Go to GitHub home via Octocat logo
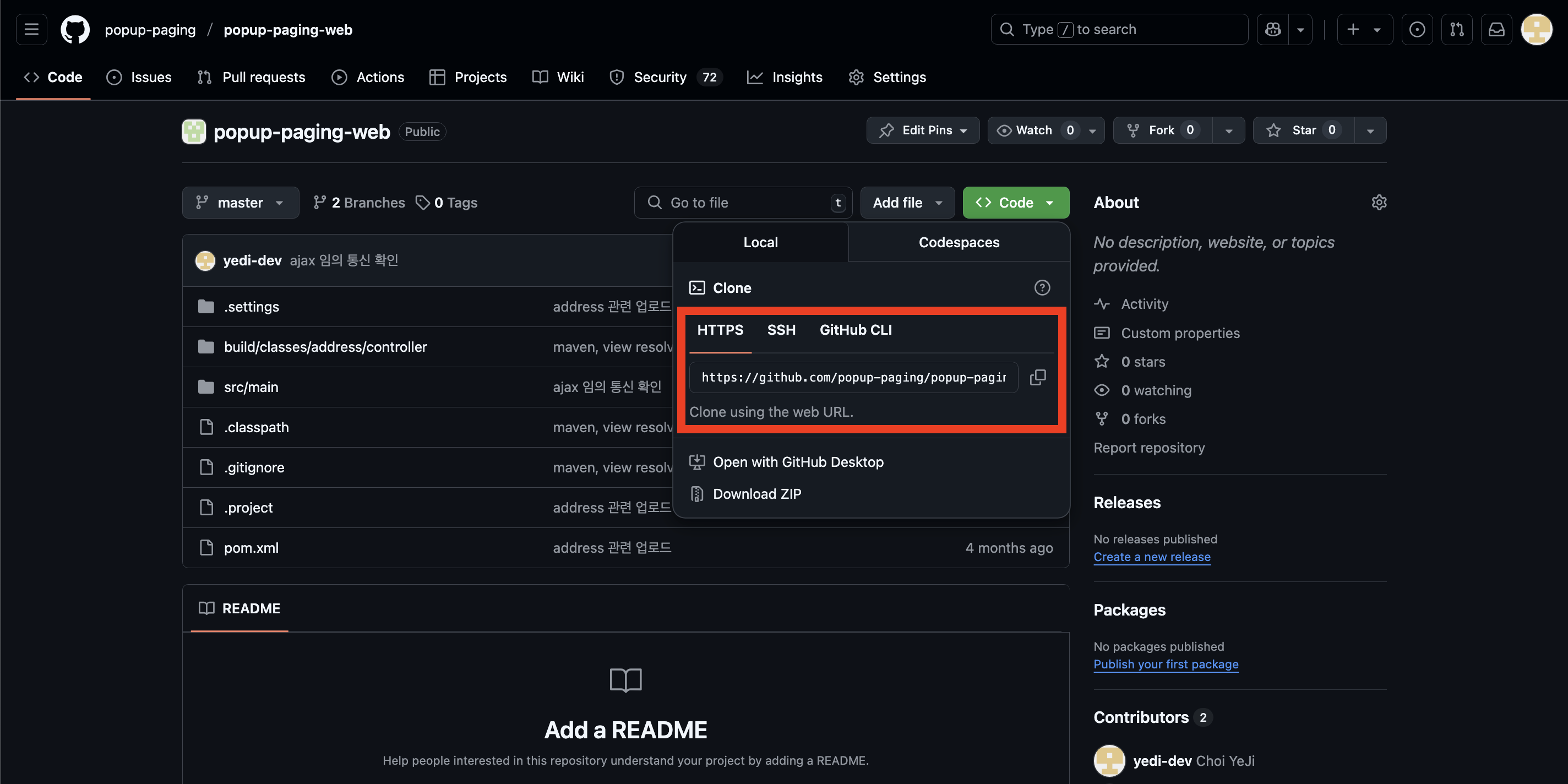Viewport: 1568px width, 784px height. (75, 29)
